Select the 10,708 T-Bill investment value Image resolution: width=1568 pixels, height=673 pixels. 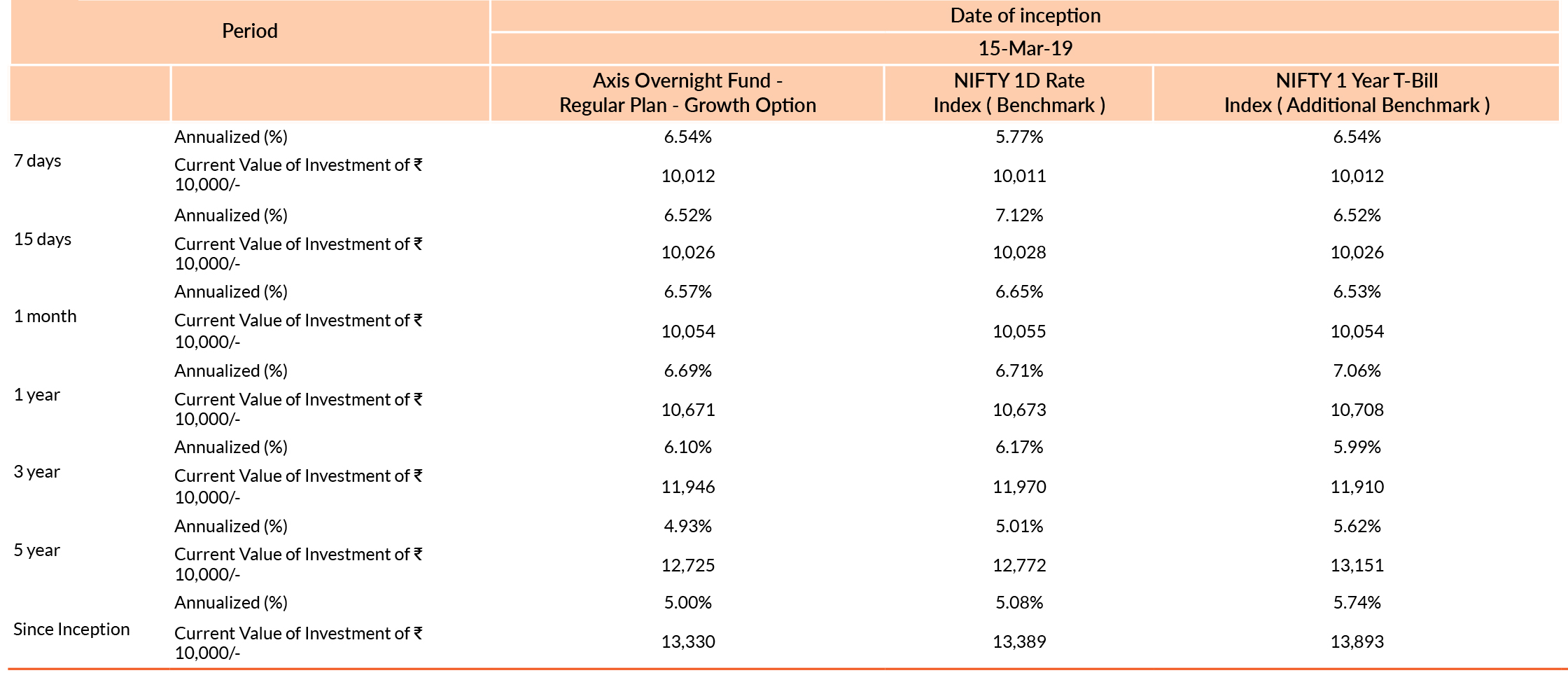click(x=1357, y=410)
